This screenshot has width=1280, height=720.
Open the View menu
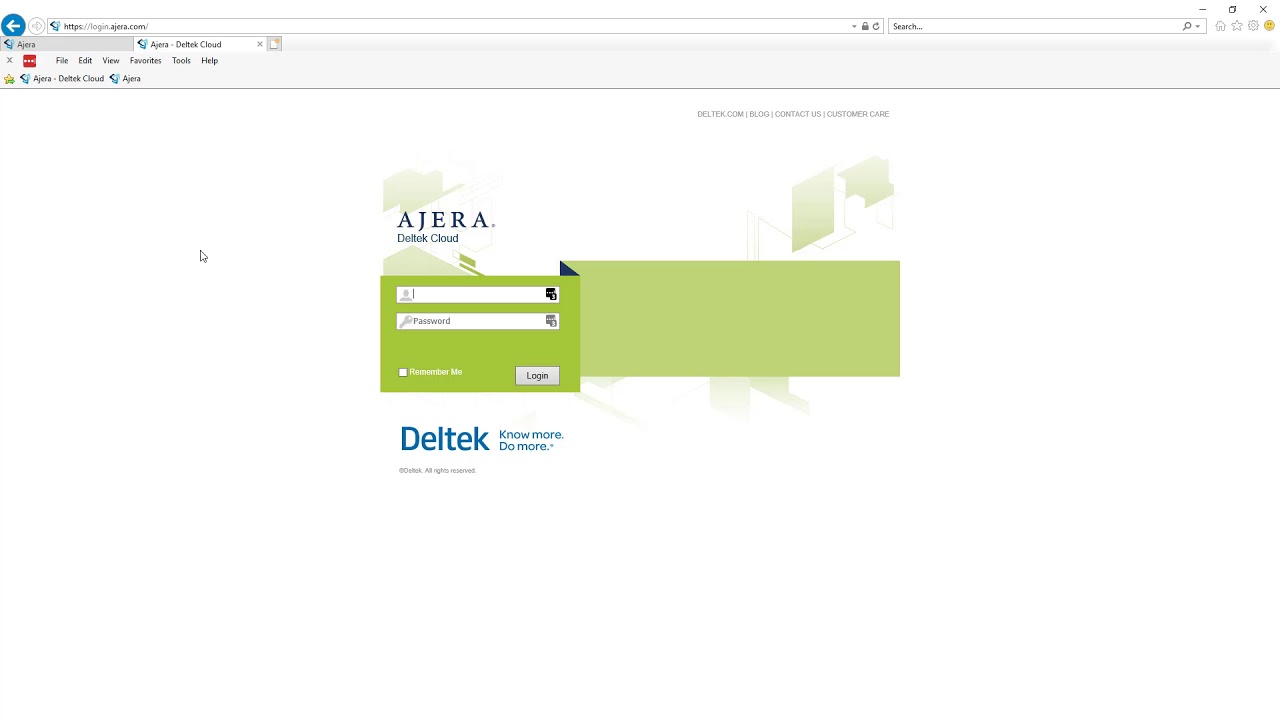111,61
